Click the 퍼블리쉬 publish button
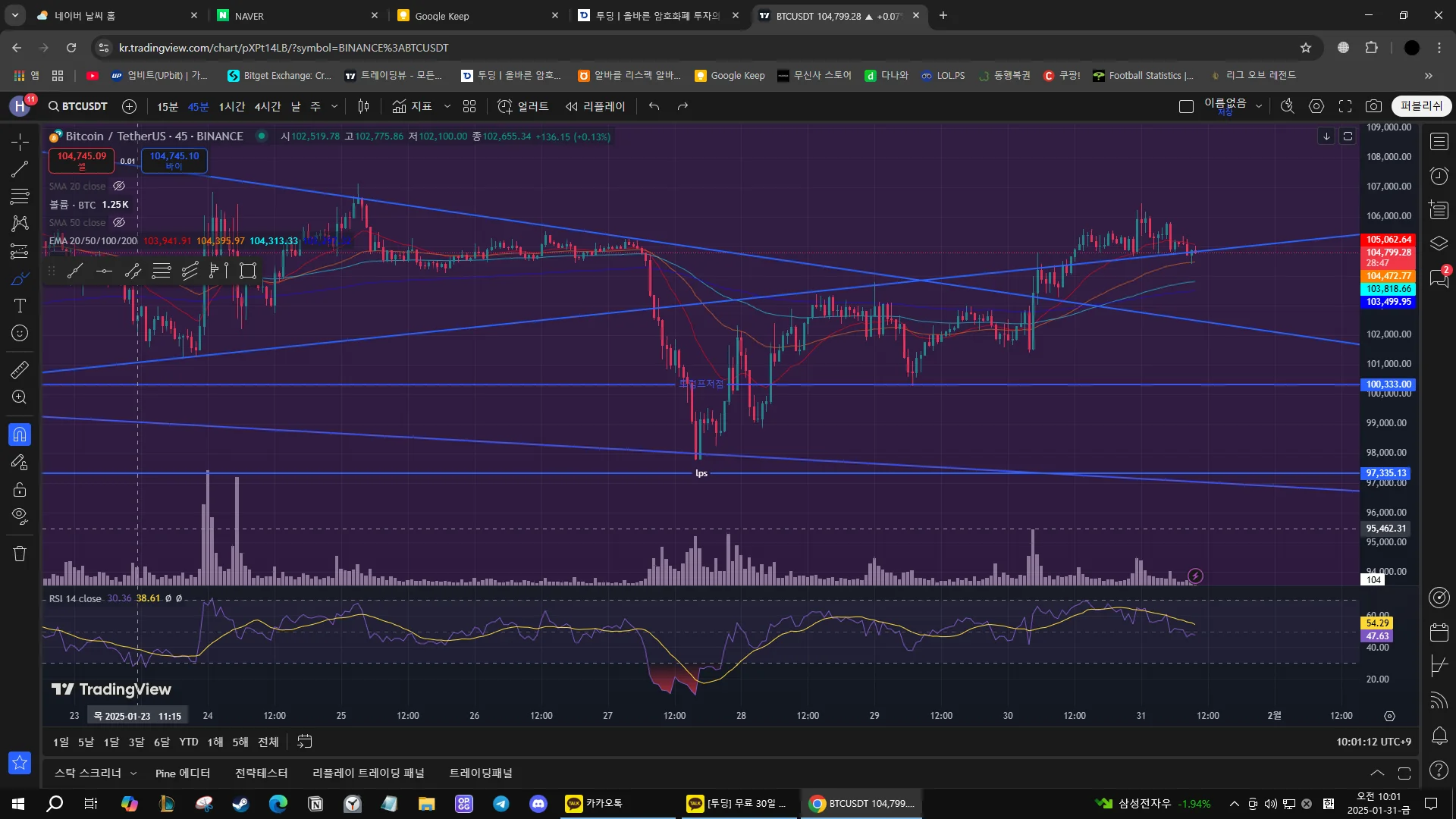Image resolution: width=1456 pixels, height=819 pixels. (x=1420, y=106)
